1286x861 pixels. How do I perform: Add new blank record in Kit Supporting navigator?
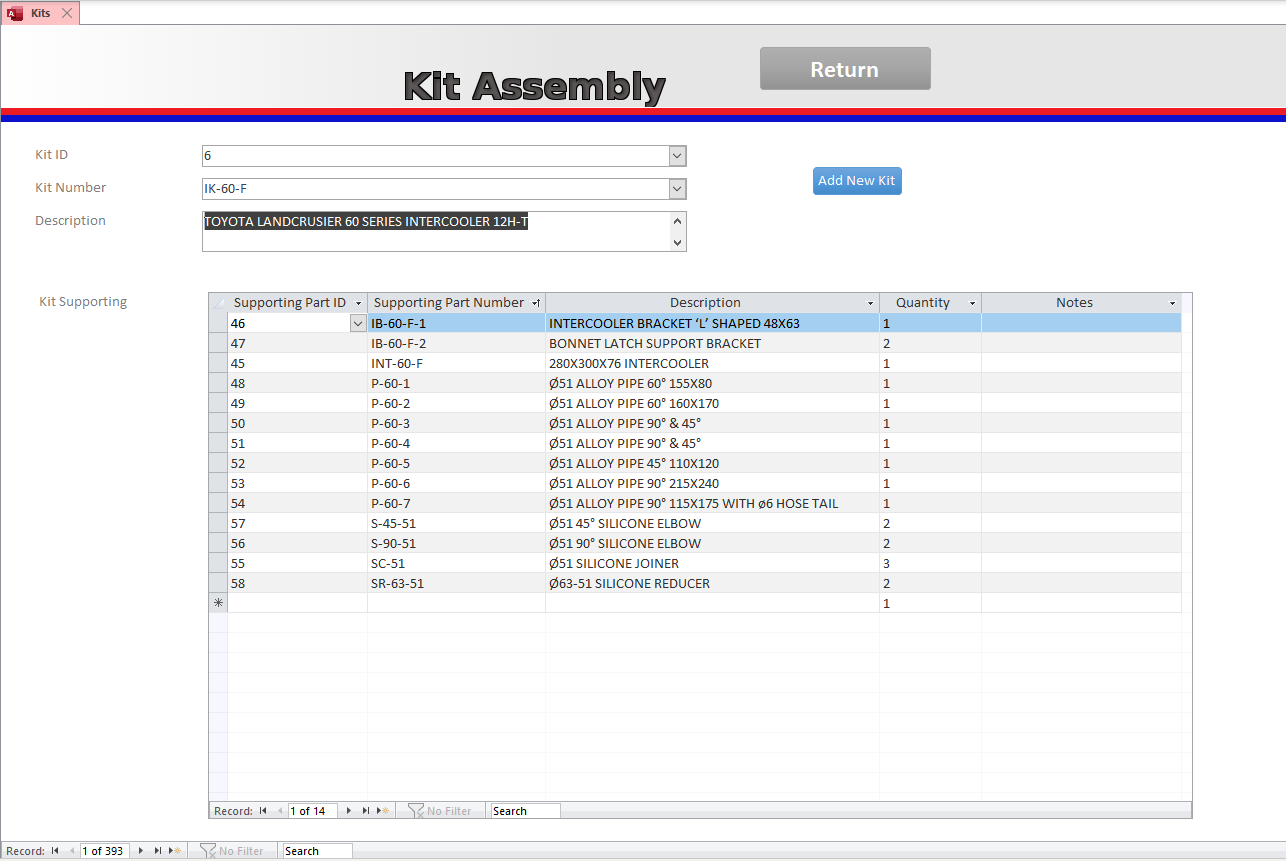(x=384, y=811)
